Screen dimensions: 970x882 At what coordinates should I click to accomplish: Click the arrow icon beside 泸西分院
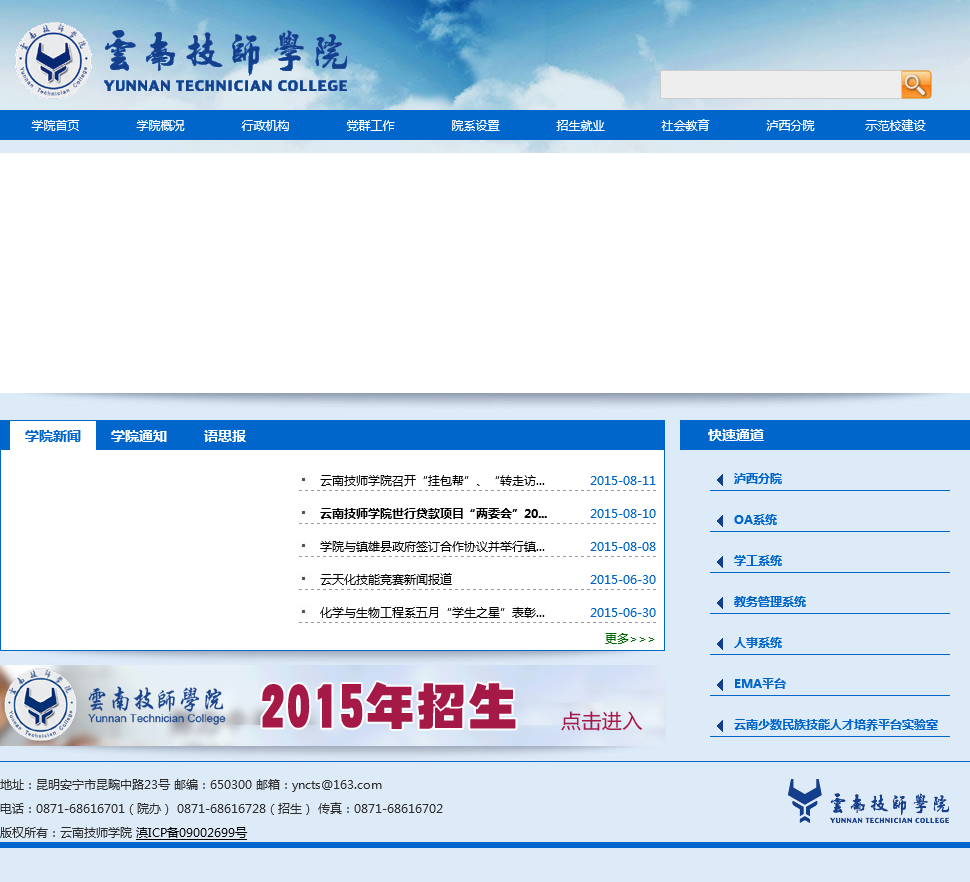click(x=720, y=479)
